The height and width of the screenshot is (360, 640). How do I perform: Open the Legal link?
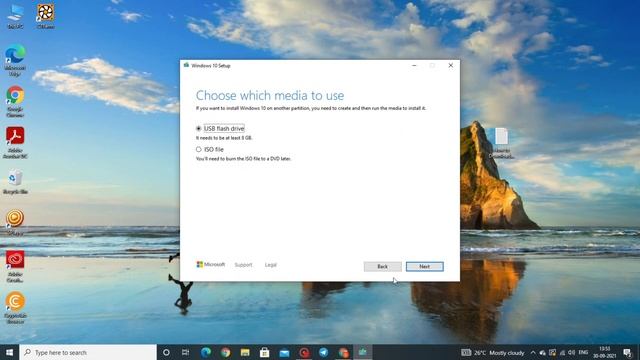(x=271, y=265)
